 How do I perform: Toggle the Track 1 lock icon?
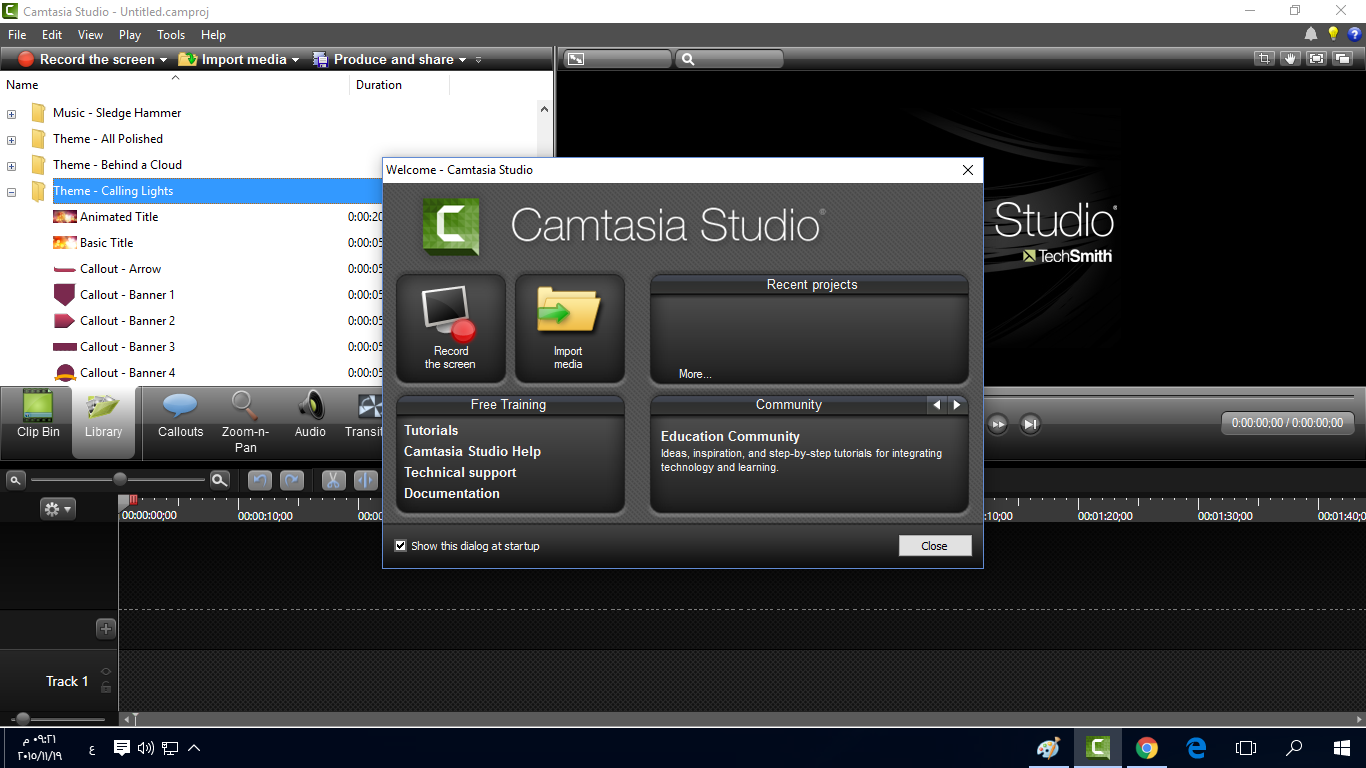(x=106, y=688)
